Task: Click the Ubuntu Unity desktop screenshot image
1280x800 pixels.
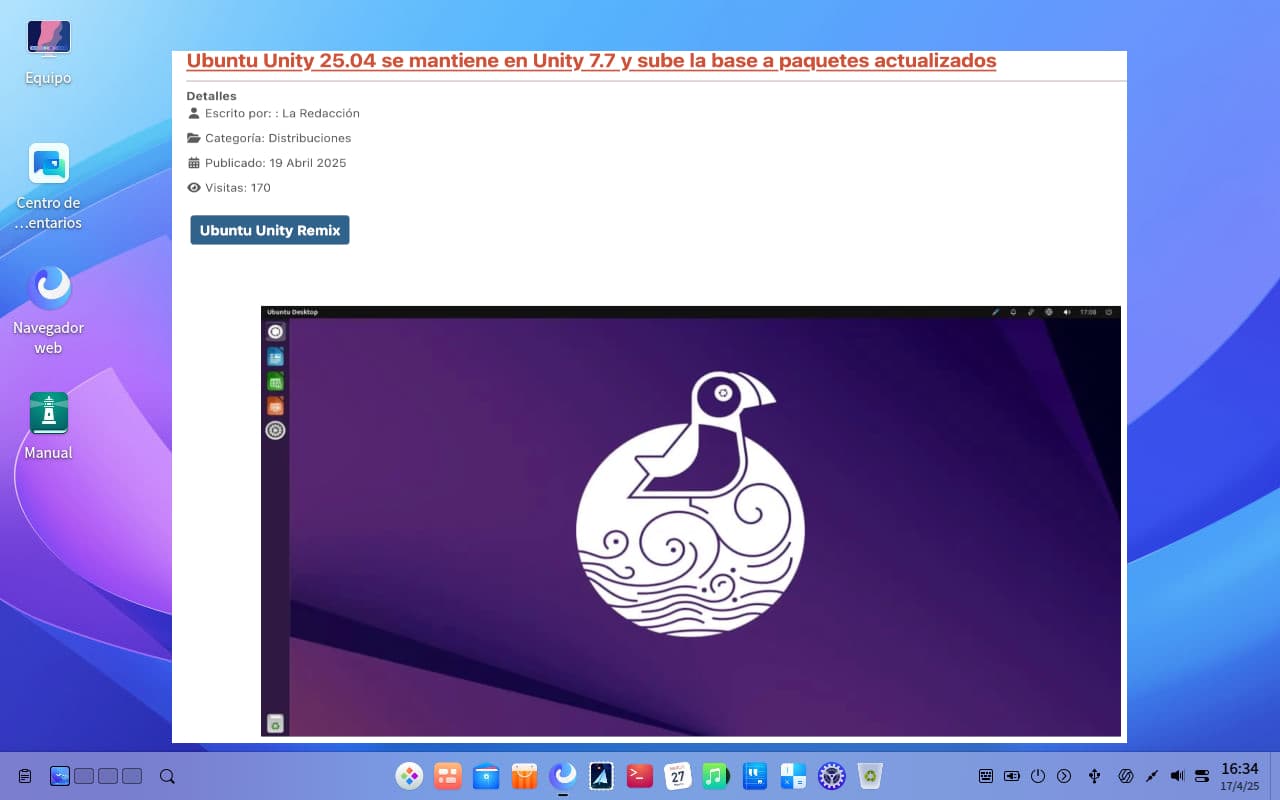Action: pos(691,521)
